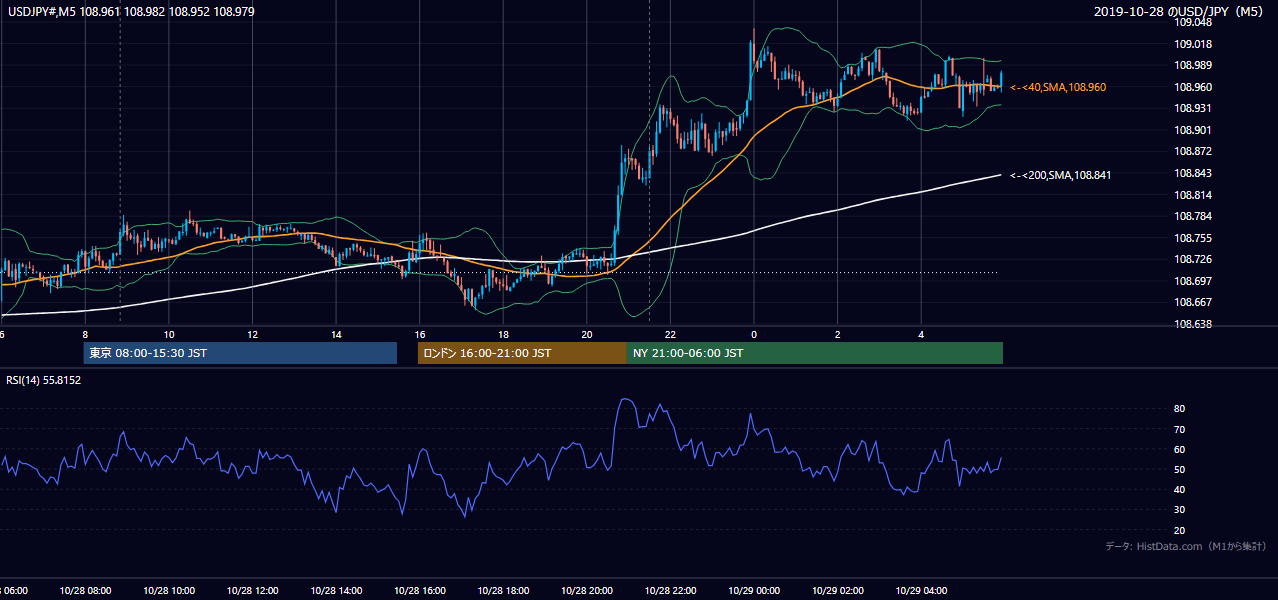The width and height of the screenshot is (1278, 600).
Task: Click the RSI 30 level label
Action: [1179, 510]
